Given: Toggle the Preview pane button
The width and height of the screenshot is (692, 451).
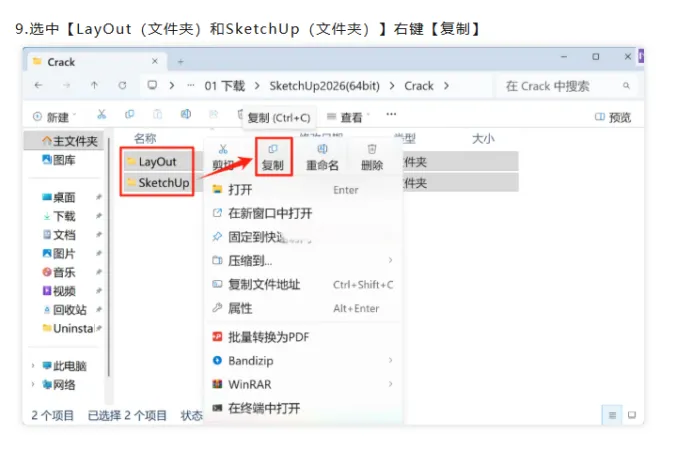Looking at the screenshot, I should (x=613, y=117).
